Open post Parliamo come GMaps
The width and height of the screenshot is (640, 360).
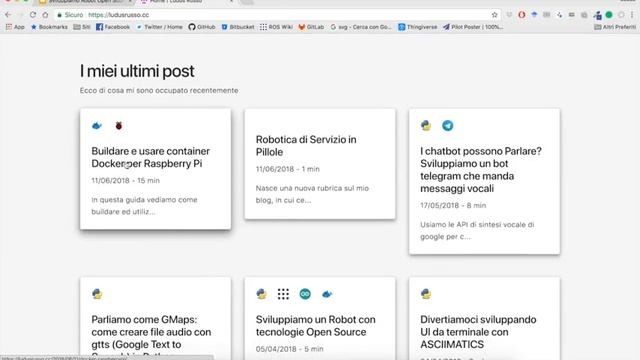pyautogui.click(x=151, y=338)
